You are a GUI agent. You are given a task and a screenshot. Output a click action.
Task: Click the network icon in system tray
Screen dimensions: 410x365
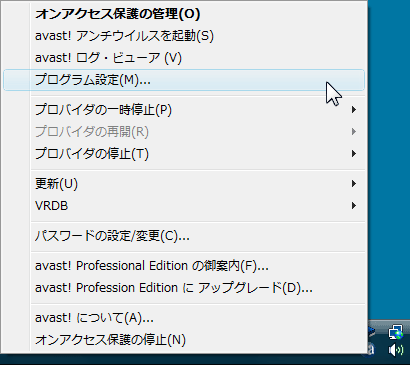pos(396,332)
